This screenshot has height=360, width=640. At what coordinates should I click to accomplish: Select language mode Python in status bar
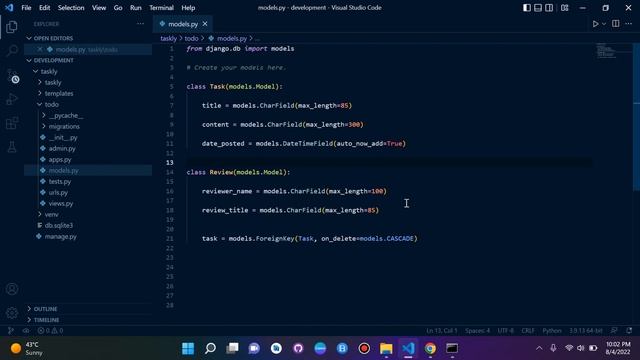[552, 331]
